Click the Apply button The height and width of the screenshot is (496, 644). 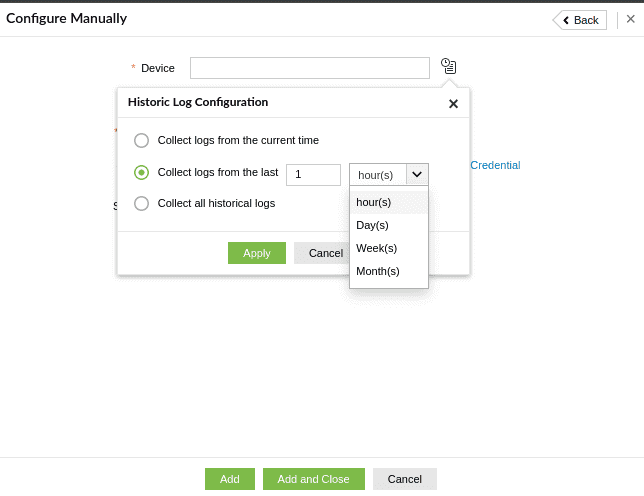click(257, 253)
